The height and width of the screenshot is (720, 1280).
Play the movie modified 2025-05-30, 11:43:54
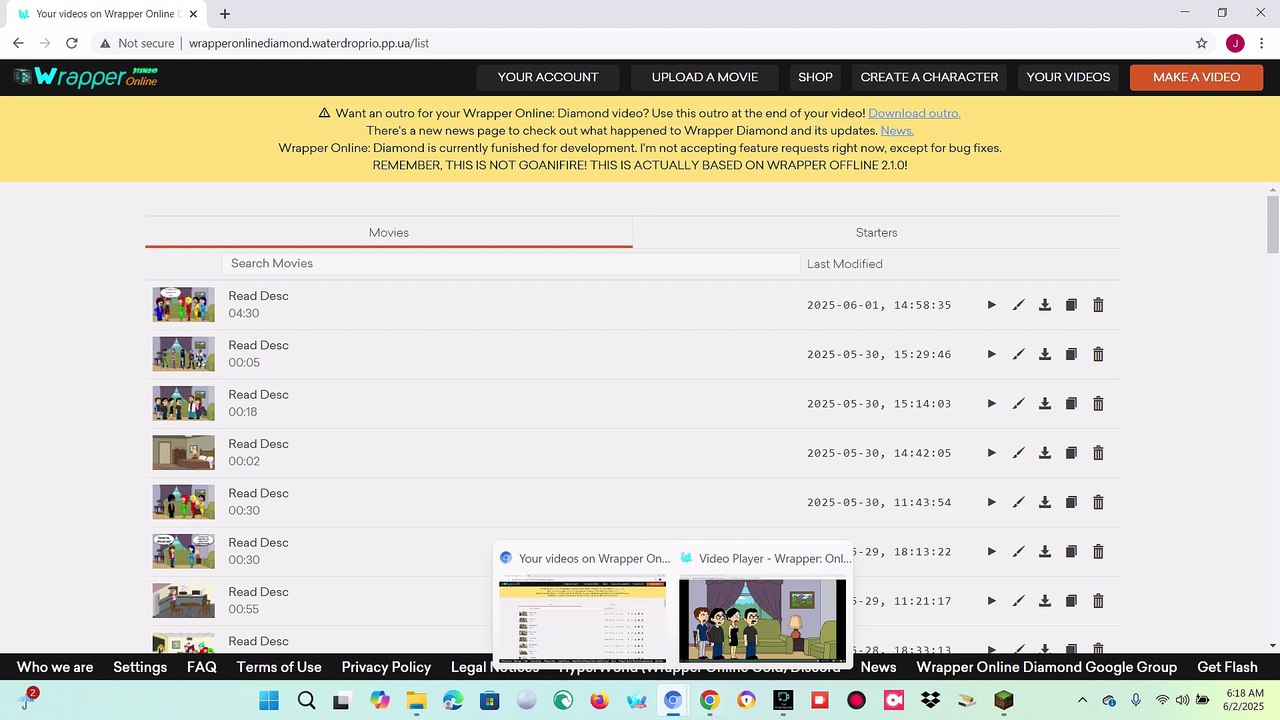991,502
